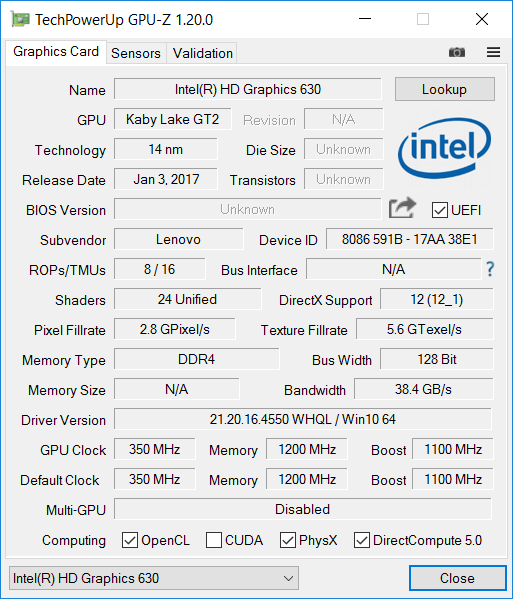513x599 pixels.
Task: Toggle the DirectCompute 5.0 checkbox
Action: point(362,540)
